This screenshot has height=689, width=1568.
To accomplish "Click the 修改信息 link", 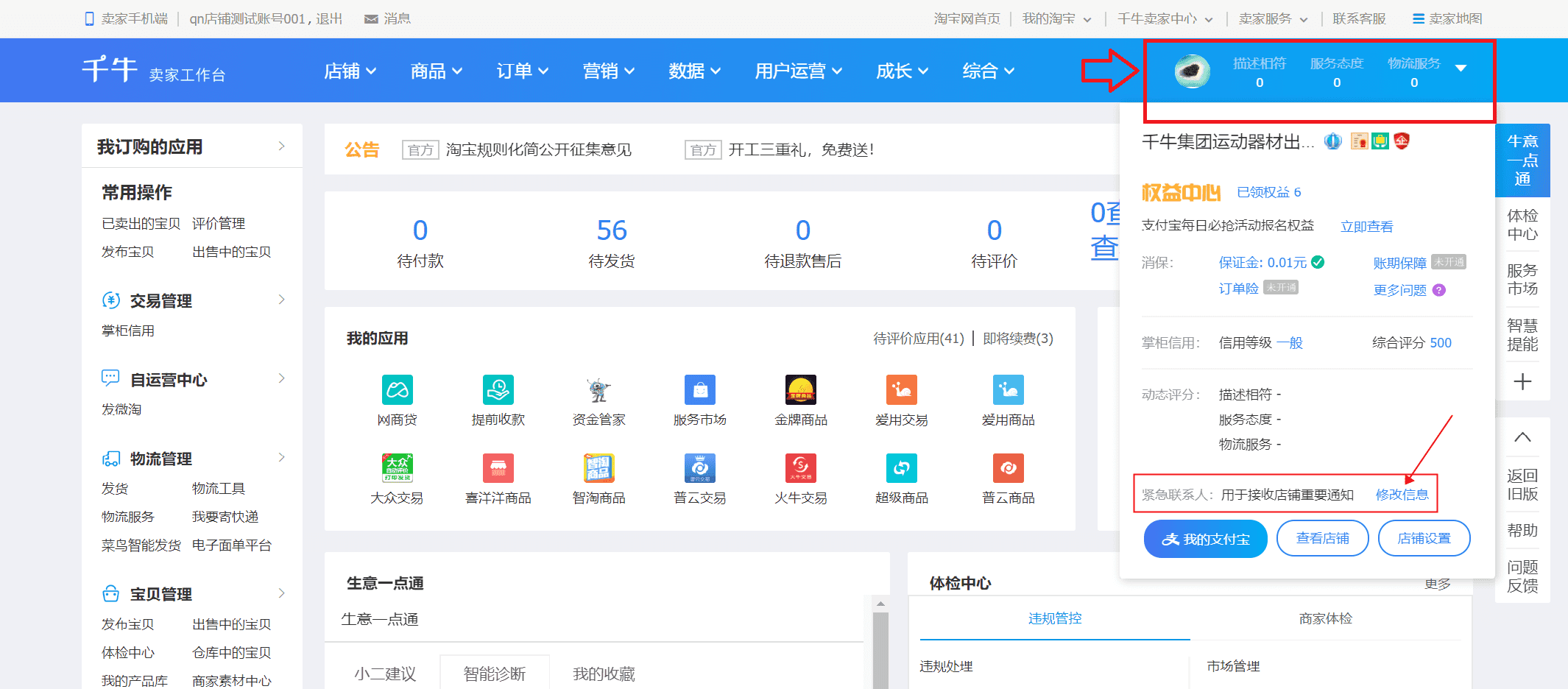I will click(x=1402, y=495).
